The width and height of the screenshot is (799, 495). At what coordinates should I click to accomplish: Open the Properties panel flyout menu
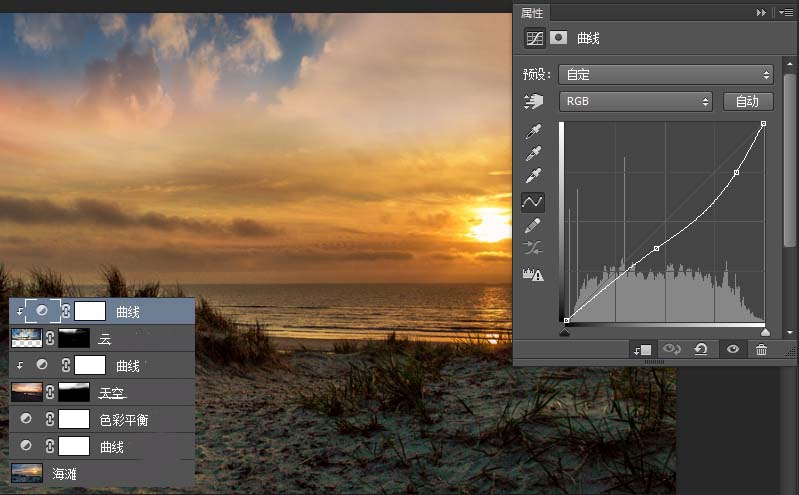pos(786,13)
